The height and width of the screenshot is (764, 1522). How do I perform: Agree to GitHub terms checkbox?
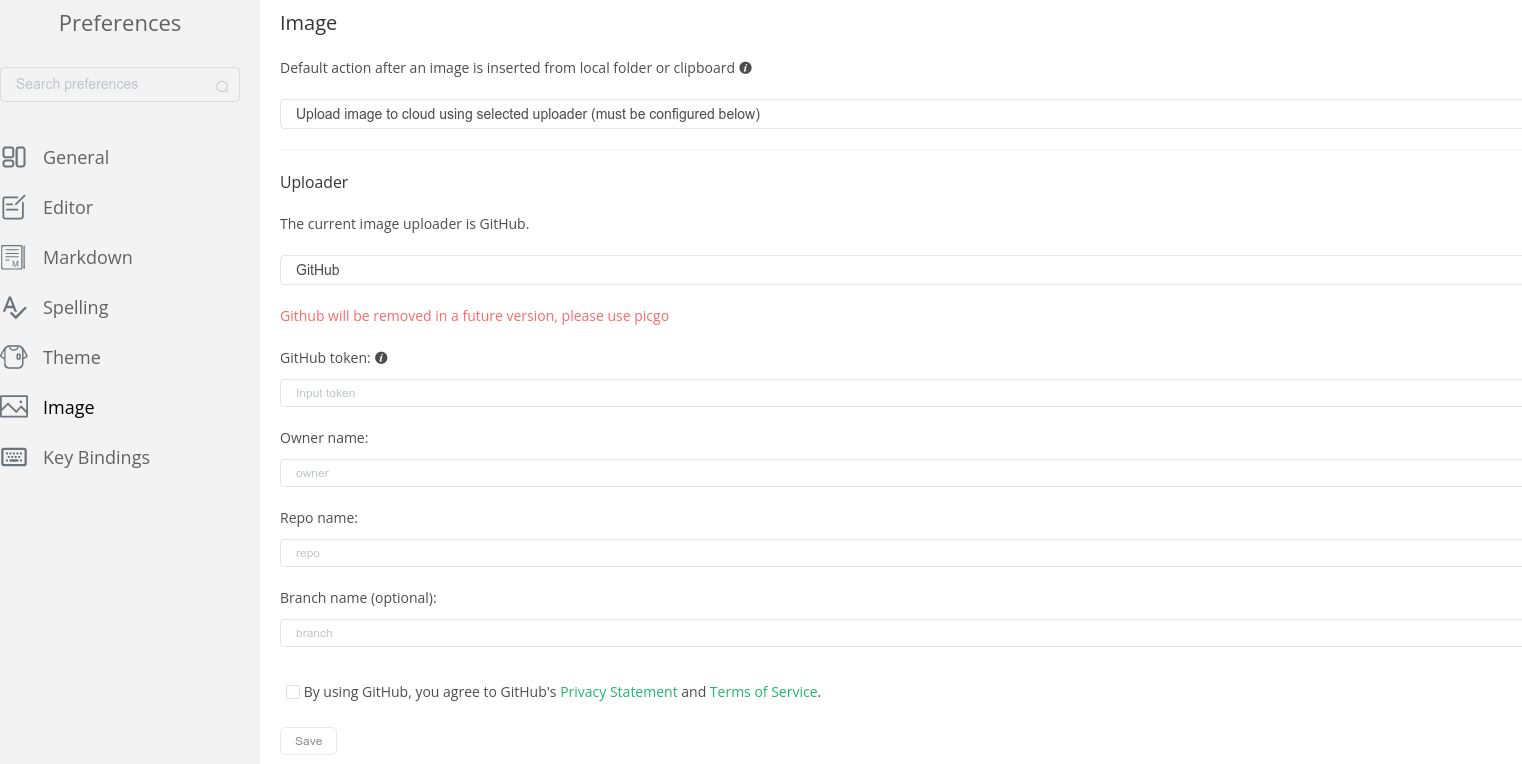point(293,692)
